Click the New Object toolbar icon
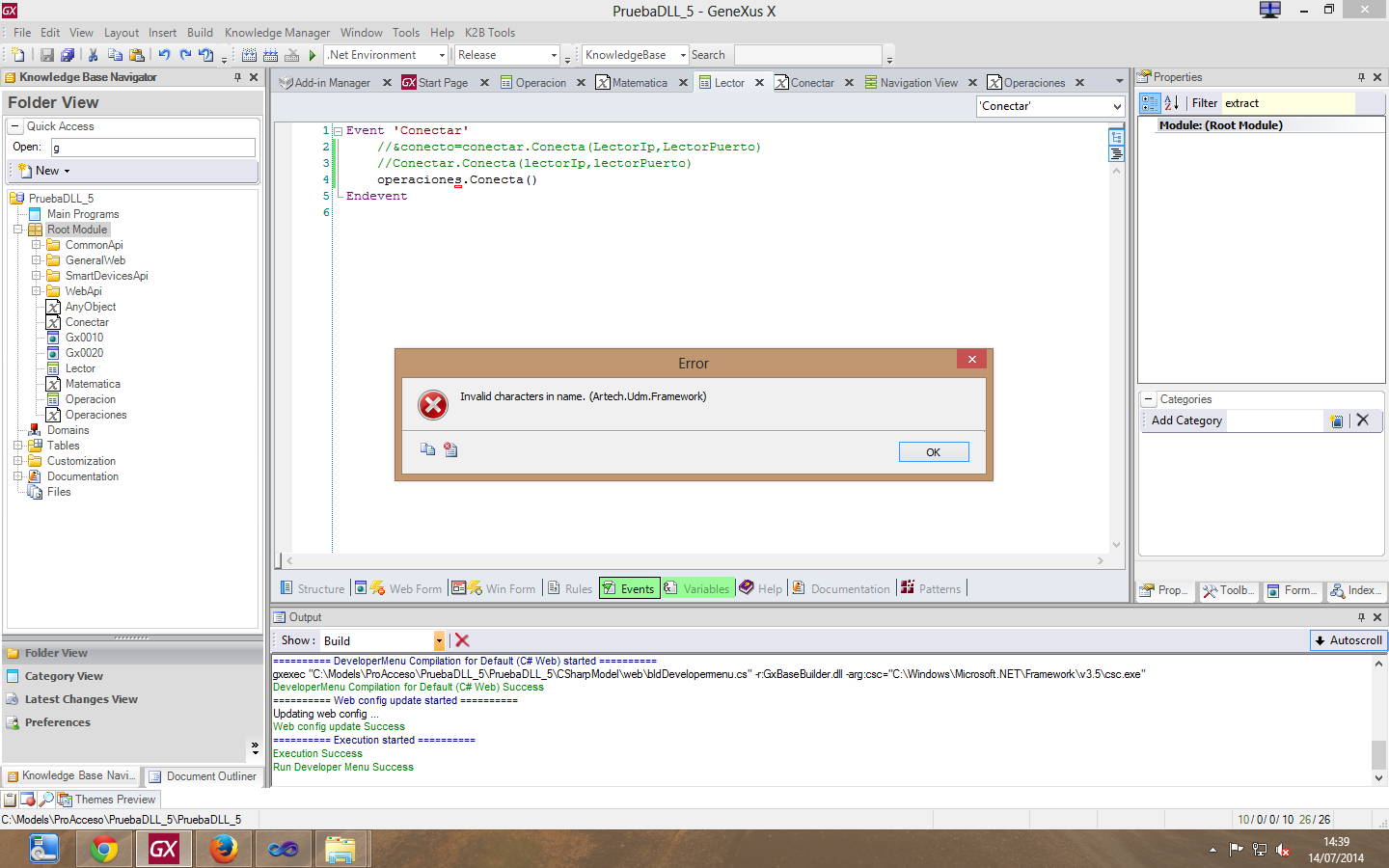This screenshot has width=1389, height=868. [x=17, y=55]
